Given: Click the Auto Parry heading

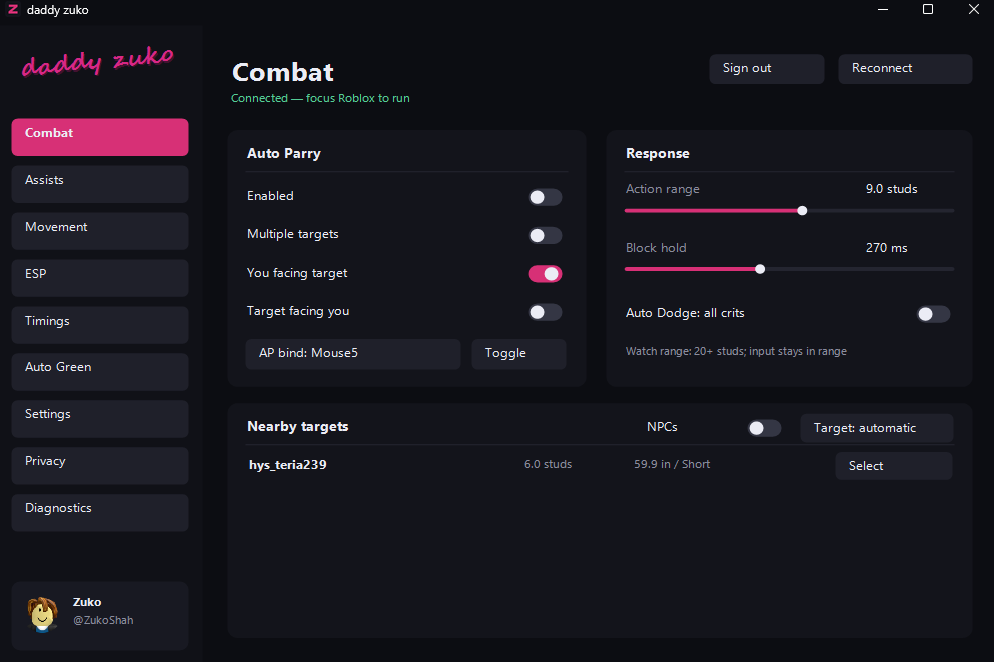Looking at the screenshot, I should click(x=283, y=153).
